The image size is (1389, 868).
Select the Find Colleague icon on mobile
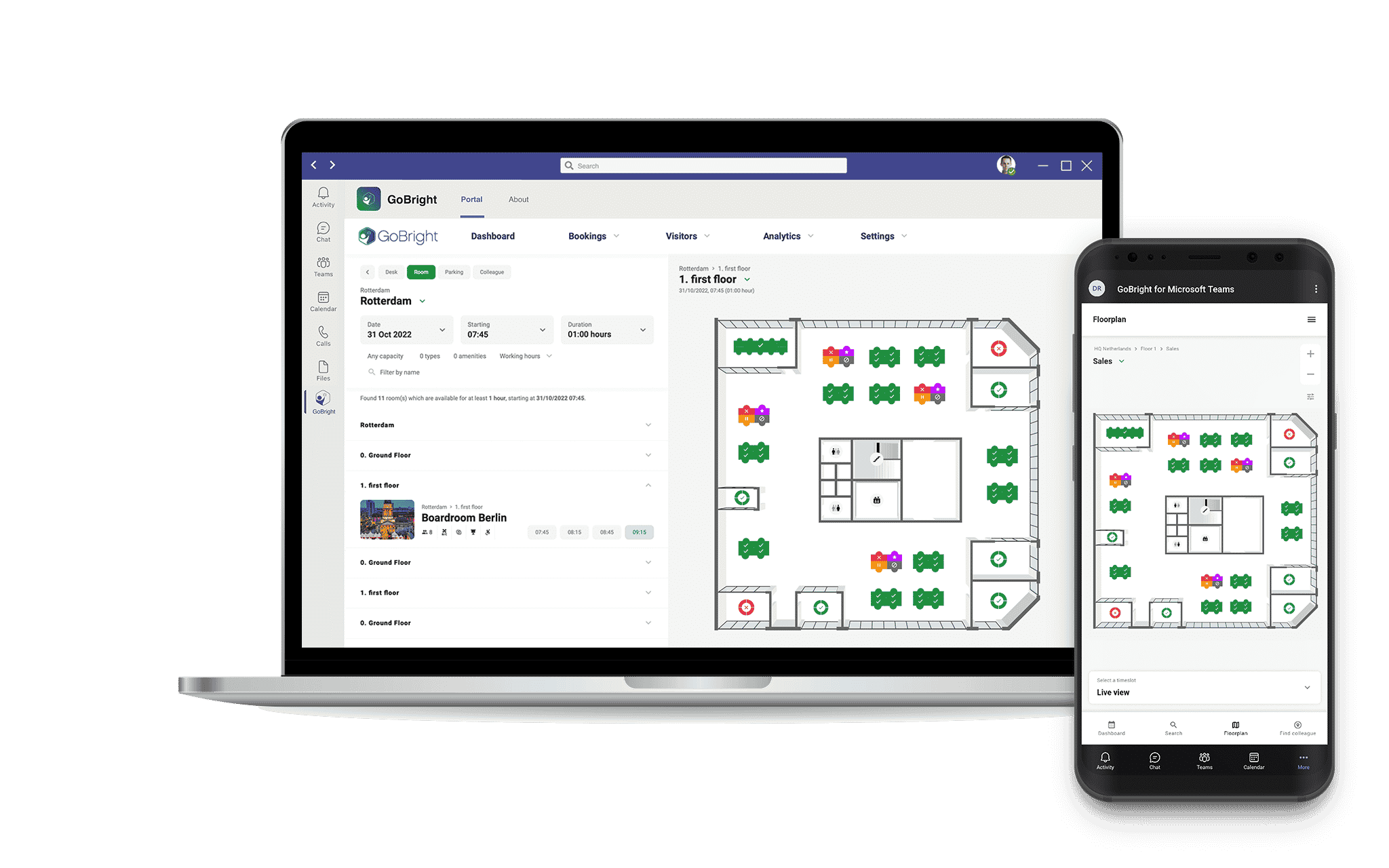point(1297,727)
